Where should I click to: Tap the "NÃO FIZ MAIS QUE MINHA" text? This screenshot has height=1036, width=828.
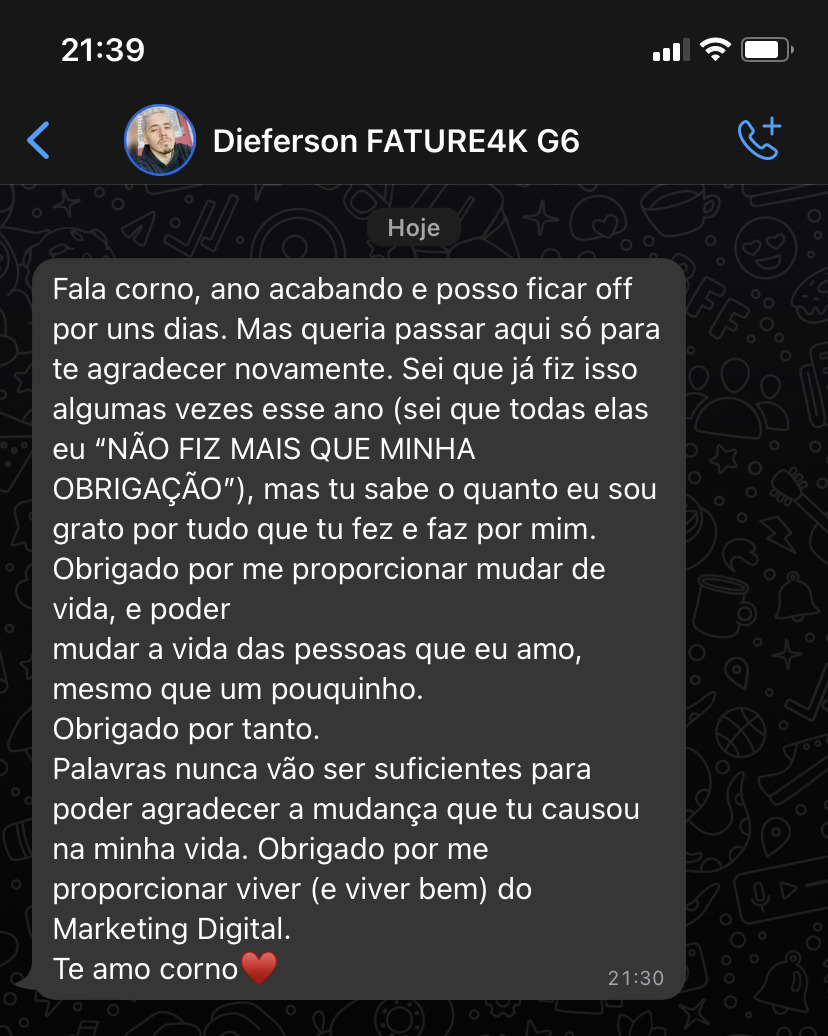click(291, 449)
